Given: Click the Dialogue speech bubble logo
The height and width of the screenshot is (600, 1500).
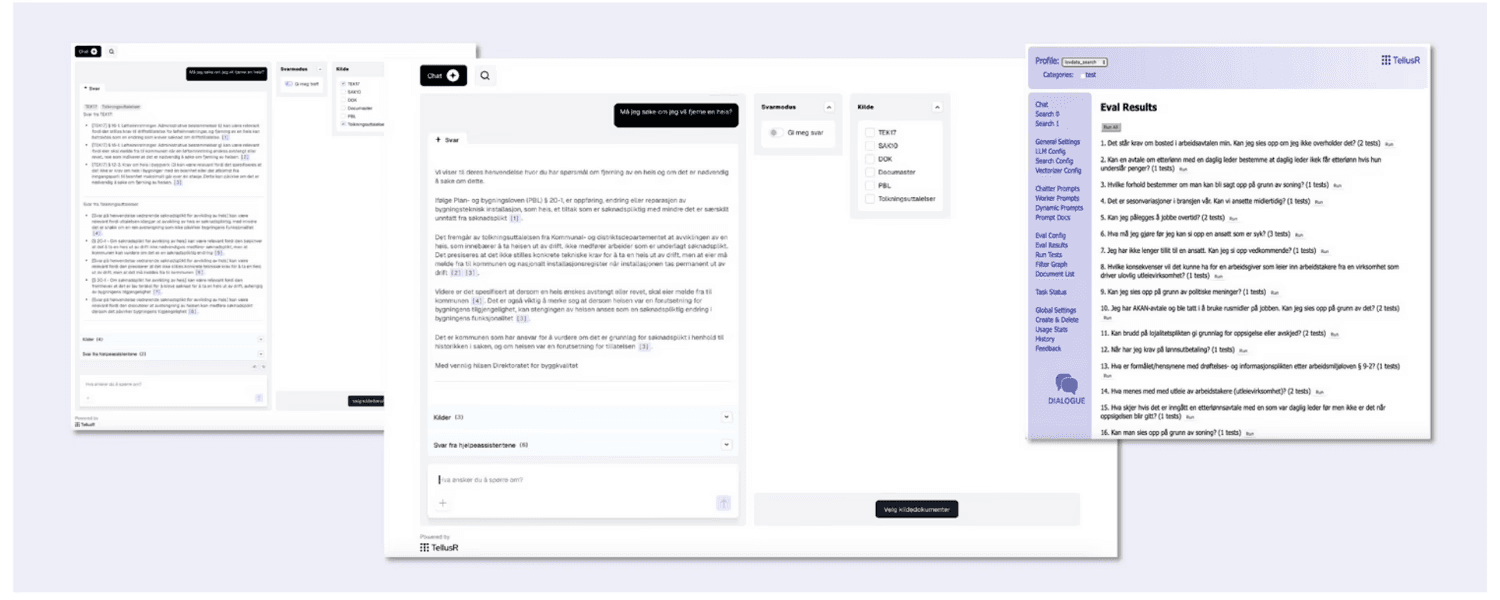Looking at the screenshot, I should [1067, 390].
